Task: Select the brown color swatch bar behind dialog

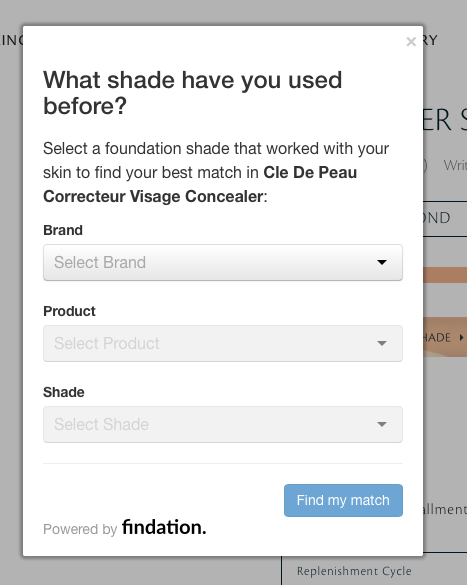Action: 445,275
